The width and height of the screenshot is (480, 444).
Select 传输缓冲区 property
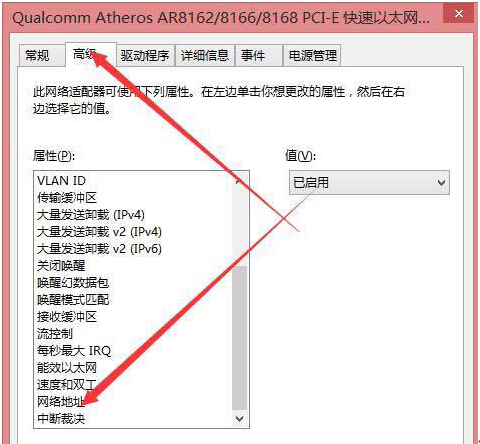pos(67,198)
